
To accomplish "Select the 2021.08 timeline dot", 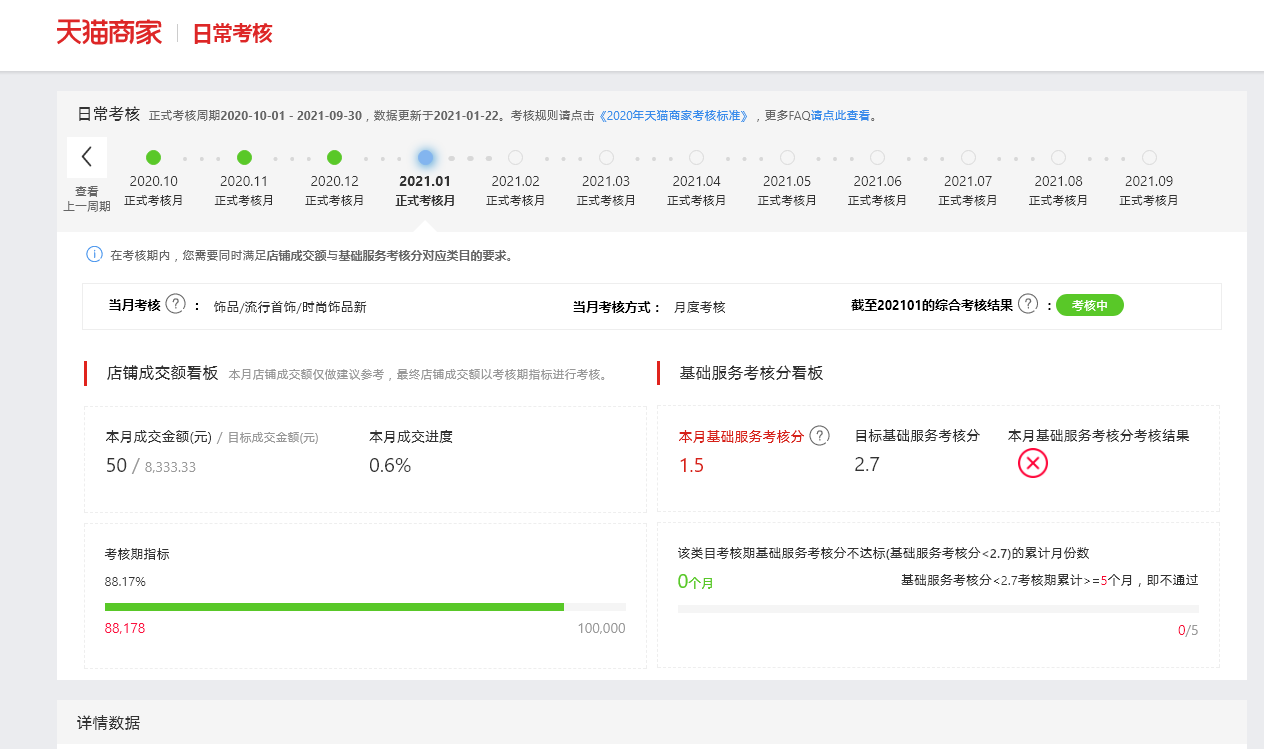I will [x=1058, y=157].
